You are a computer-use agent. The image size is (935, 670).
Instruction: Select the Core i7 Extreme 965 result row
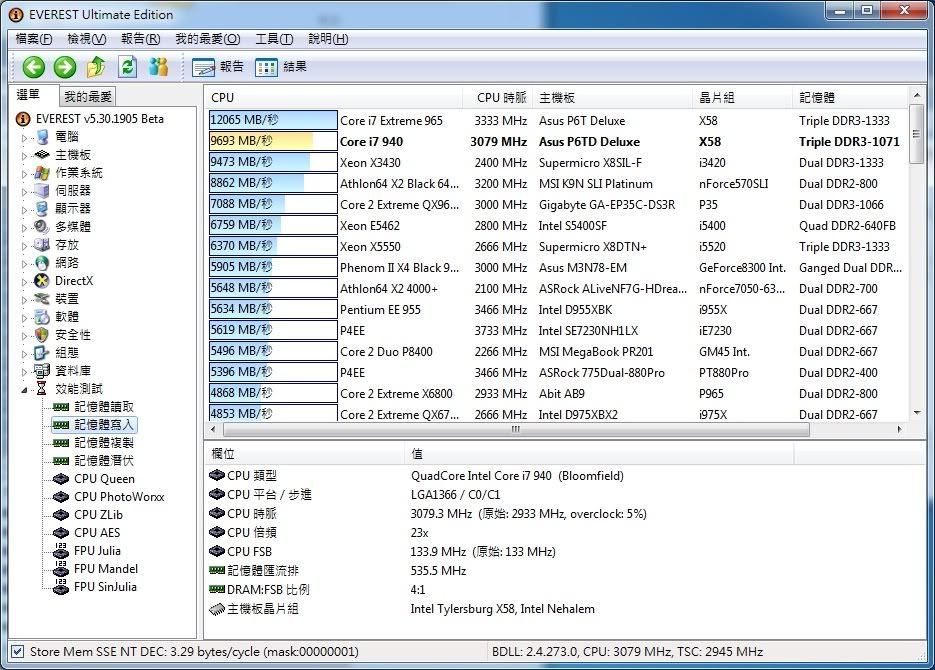(x=557, y=120)
